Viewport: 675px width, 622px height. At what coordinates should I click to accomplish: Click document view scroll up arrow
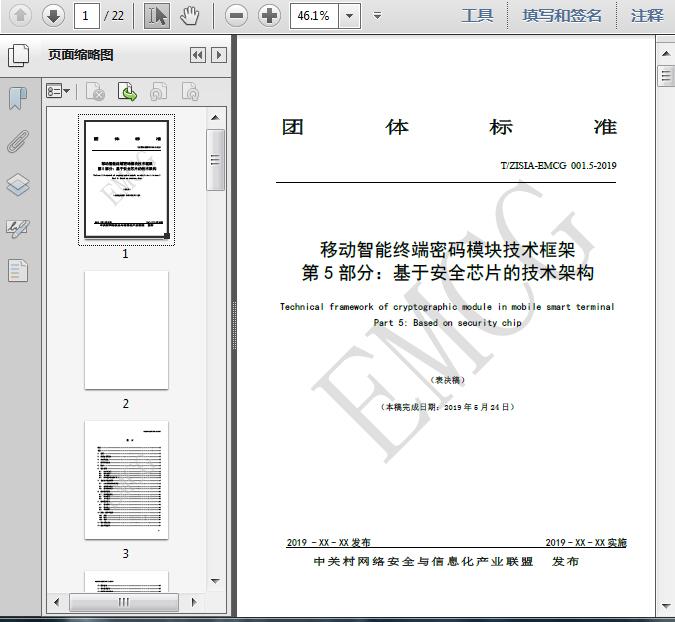(x=666, y=53)
